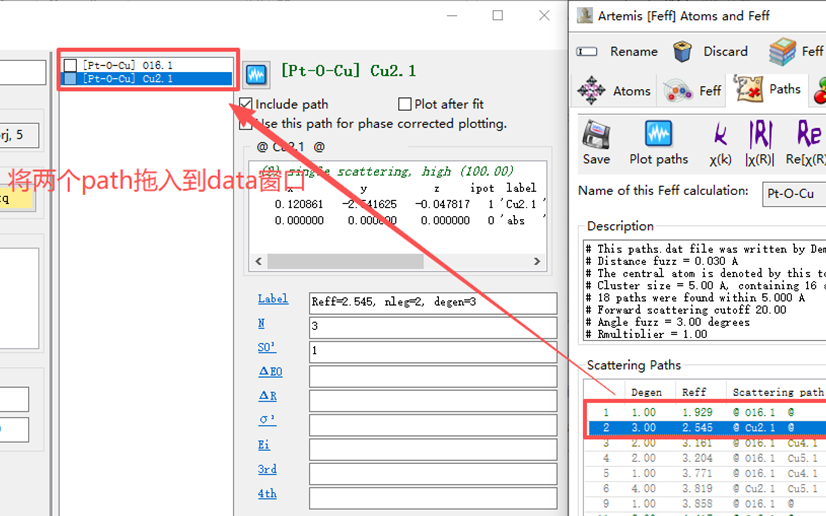Click the Plot paths waveform icon
Image resolution: width=826 pixels, height=516 pixels.
658,134
